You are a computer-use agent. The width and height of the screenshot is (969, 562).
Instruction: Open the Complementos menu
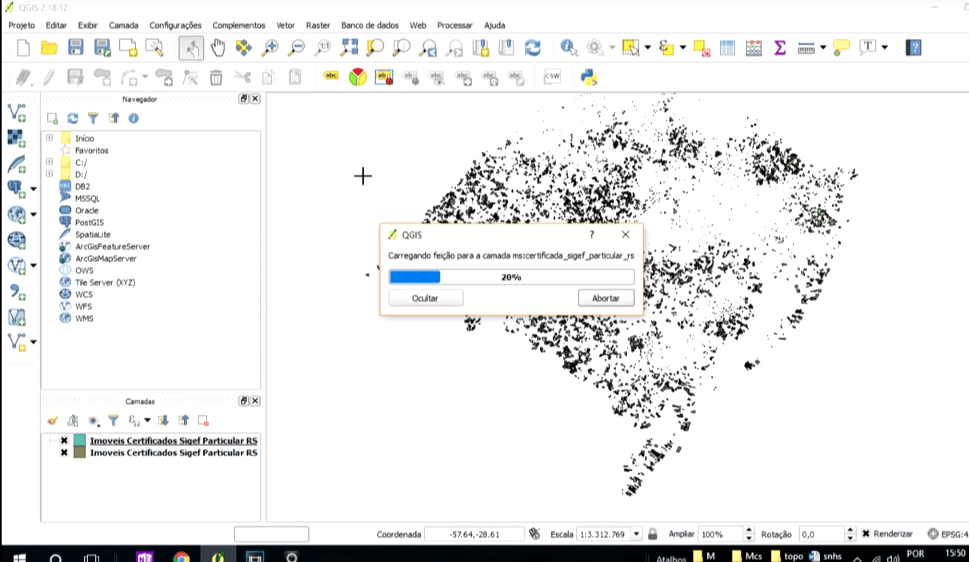pyautogui.click(x=239, y=25)
